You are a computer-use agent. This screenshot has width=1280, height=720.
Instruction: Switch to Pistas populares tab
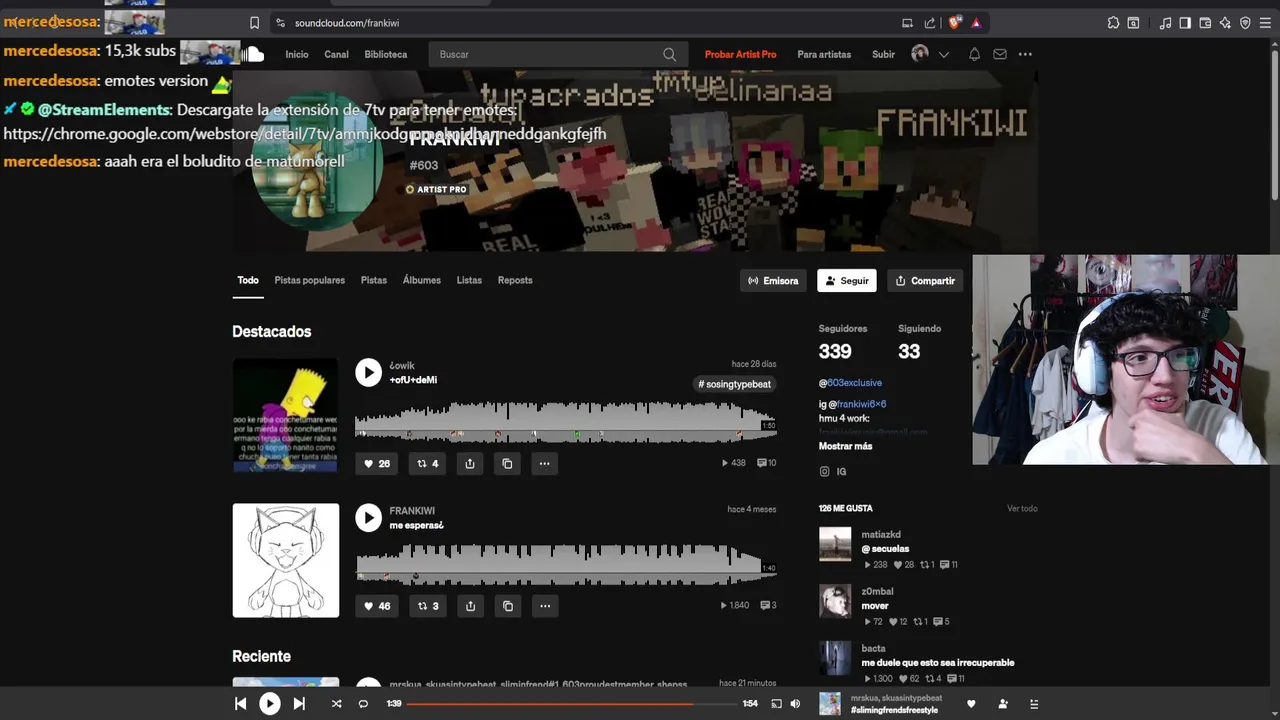point(310,280)
